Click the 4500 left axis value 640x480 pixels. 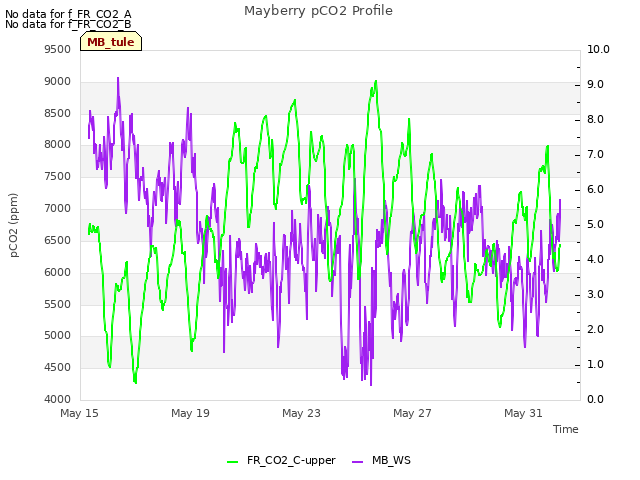click(x=58, y=367)
